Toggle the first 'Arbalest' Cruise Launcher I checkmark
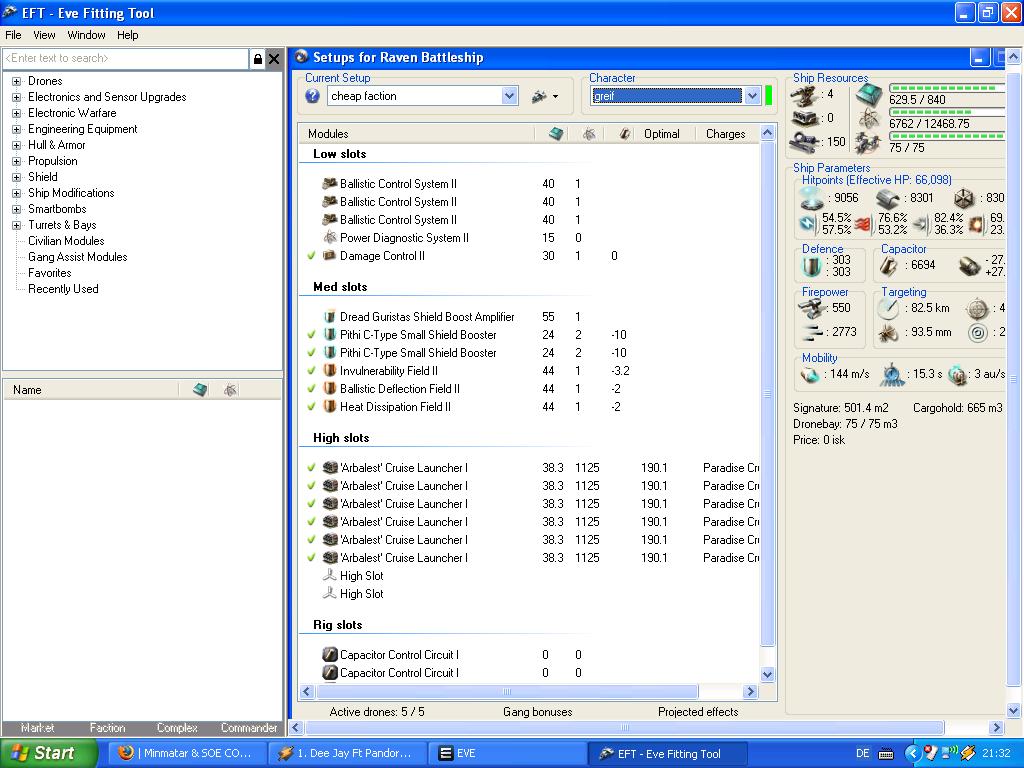 (x=312, y=468)
